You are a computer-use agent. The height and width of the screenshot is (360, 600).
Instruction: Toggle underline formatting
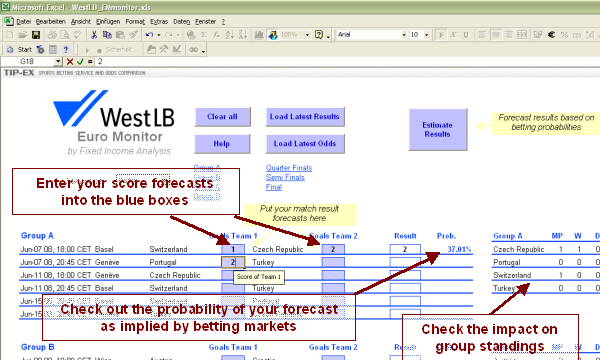(466, 35)
